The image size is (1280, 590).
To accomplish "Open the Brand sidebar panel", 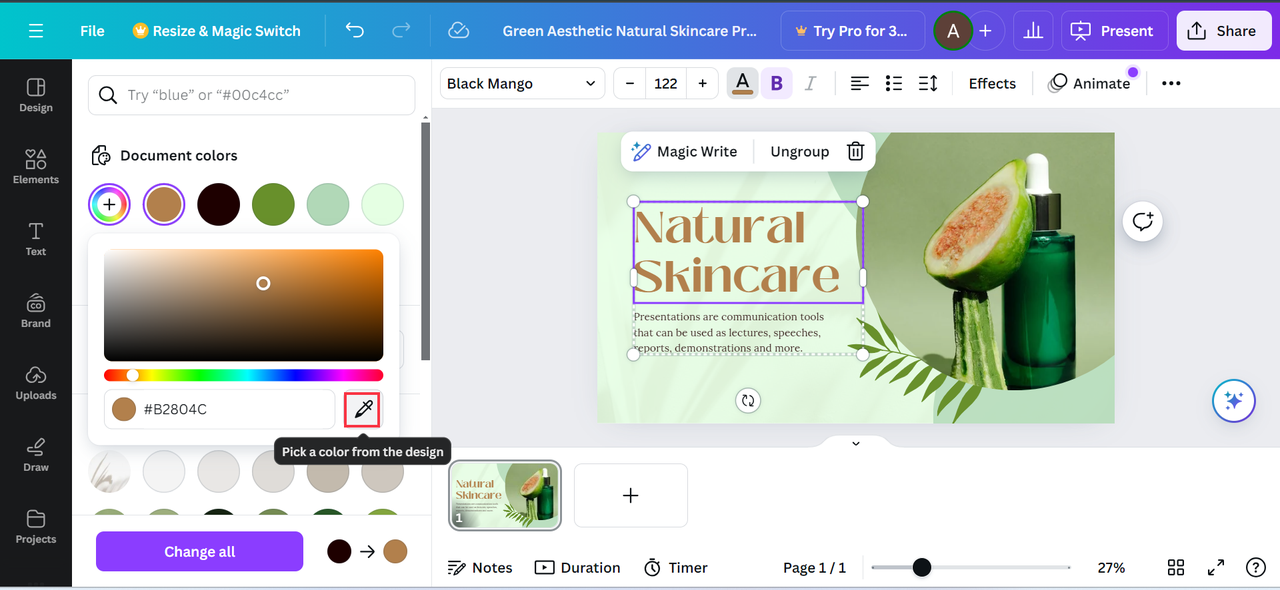I will point(36,311).
